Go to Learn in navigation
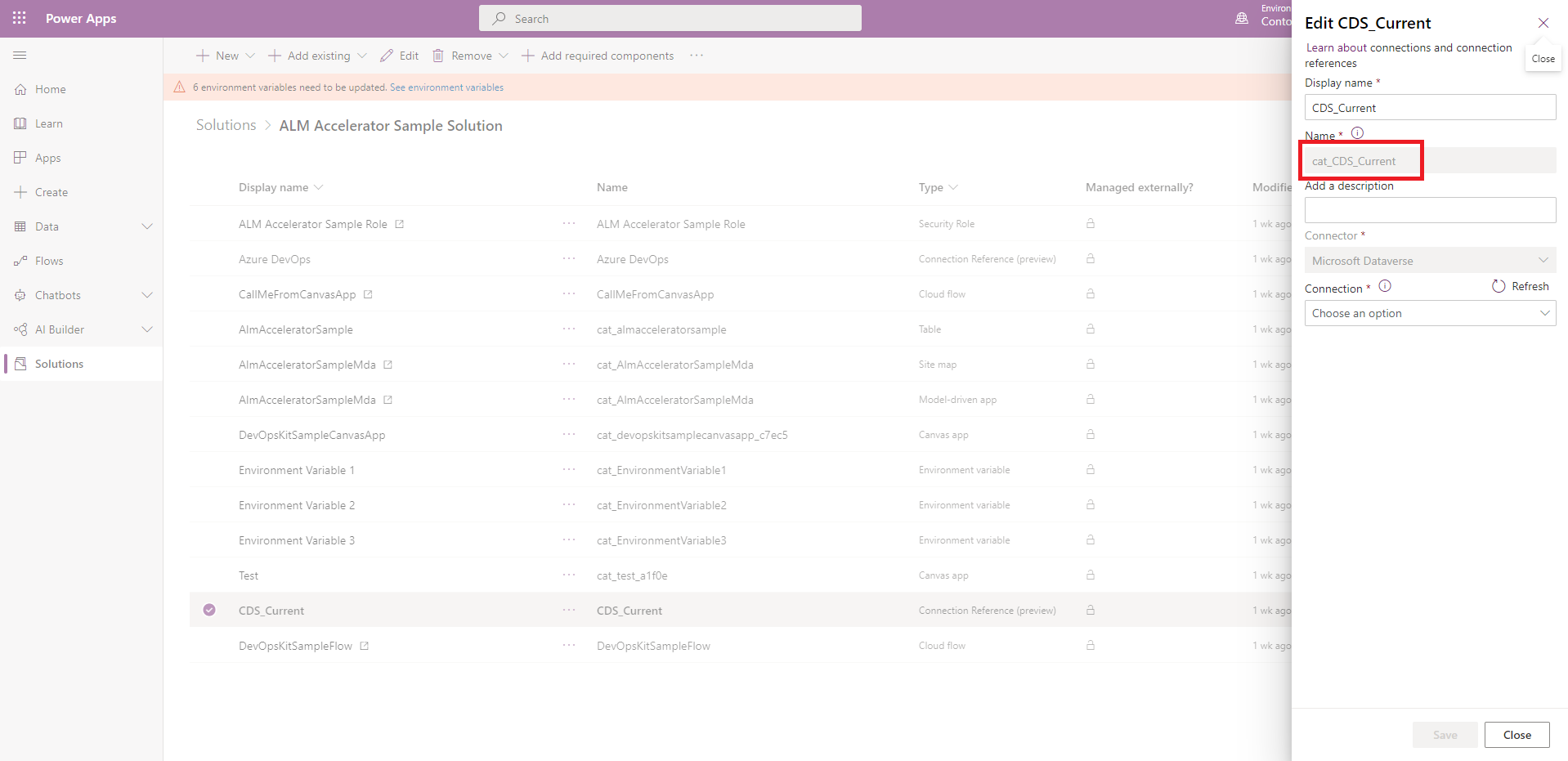Screen dimensions: 1568x761 pos(49,123)
